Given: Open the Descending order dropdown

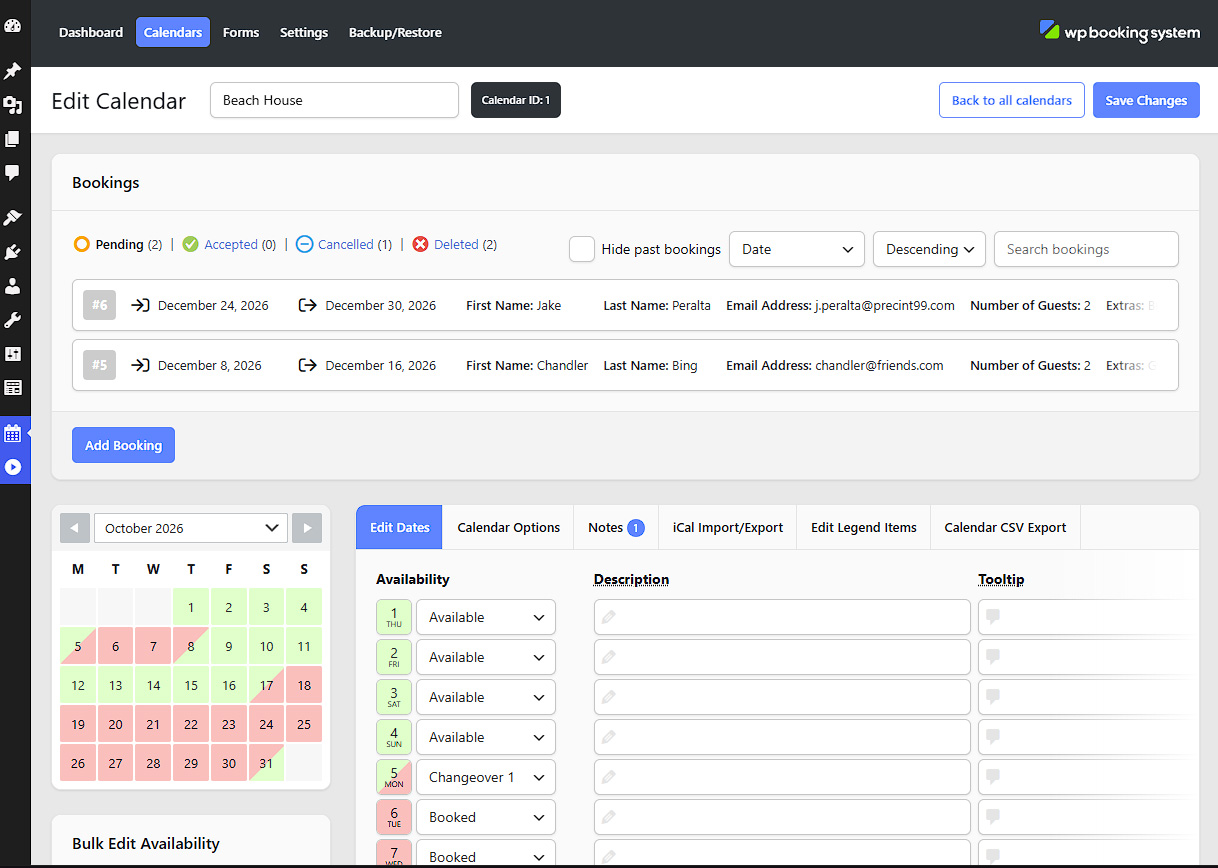Looking at the screenshot, I should point(929,249).
